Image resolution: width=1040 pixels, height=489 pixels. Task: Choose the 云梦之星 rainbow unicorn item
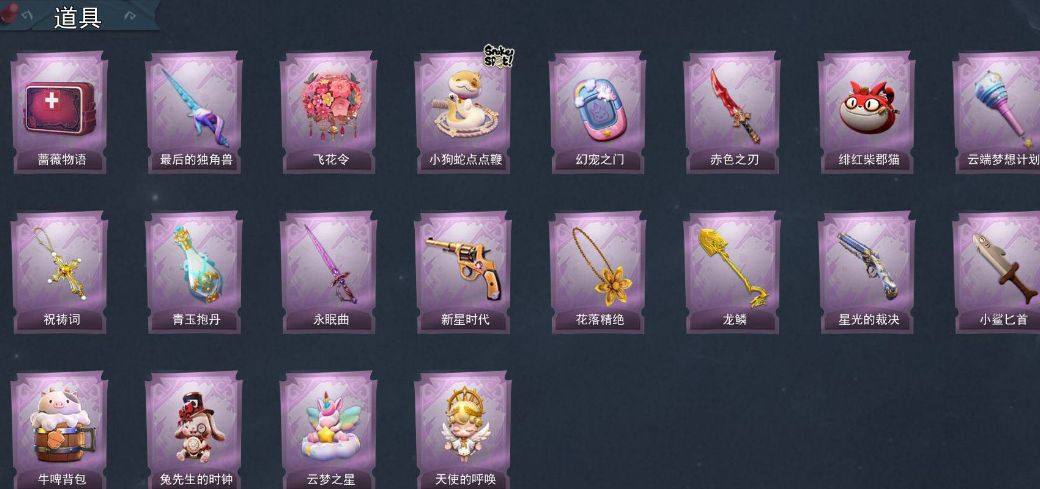tap(328, 430)
